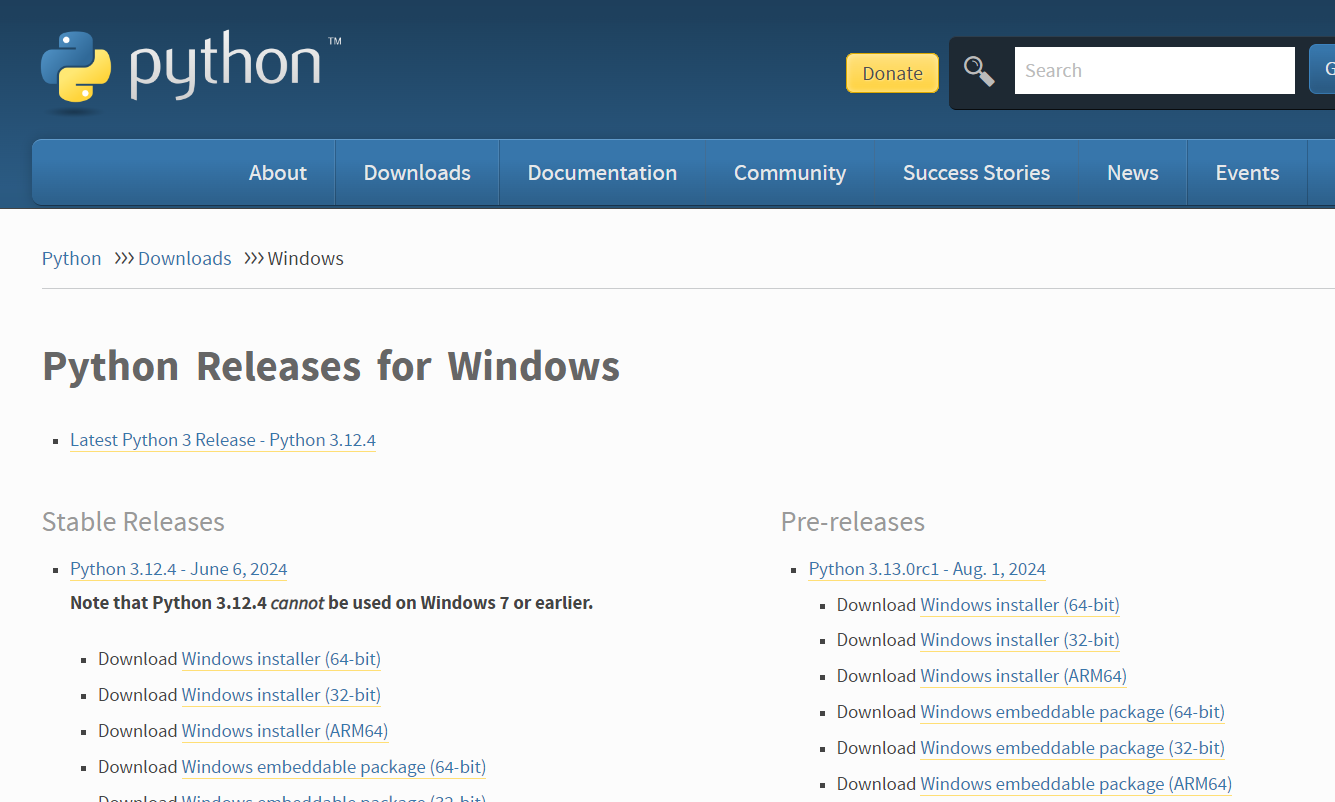The width and height of the screenshot is (1335, 802).
Task: Open the Success Stories menu
Action: [976, 173]
